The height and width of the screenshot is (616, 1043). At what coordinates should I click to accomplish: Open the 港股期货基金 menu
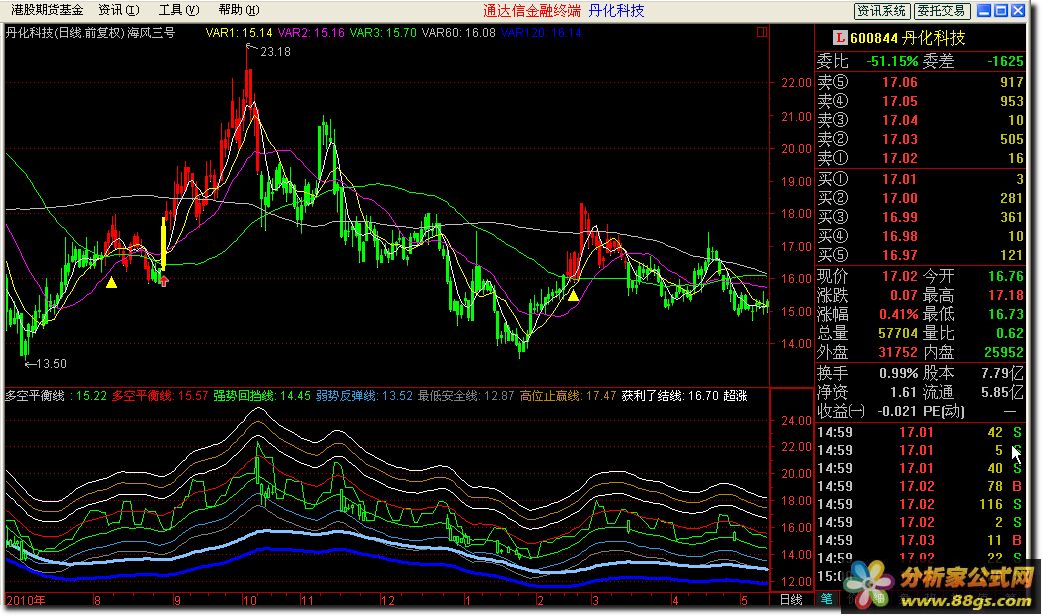tap(47, 10)
